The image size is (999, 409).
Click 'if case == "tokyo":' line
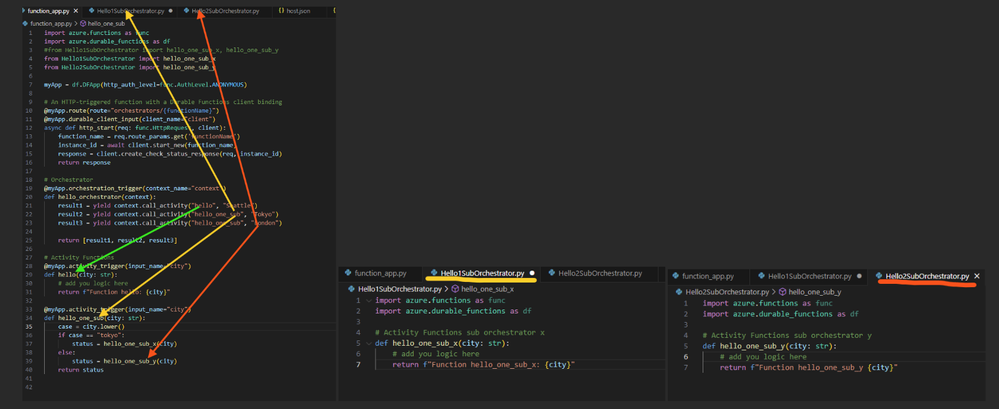[90, 334]
